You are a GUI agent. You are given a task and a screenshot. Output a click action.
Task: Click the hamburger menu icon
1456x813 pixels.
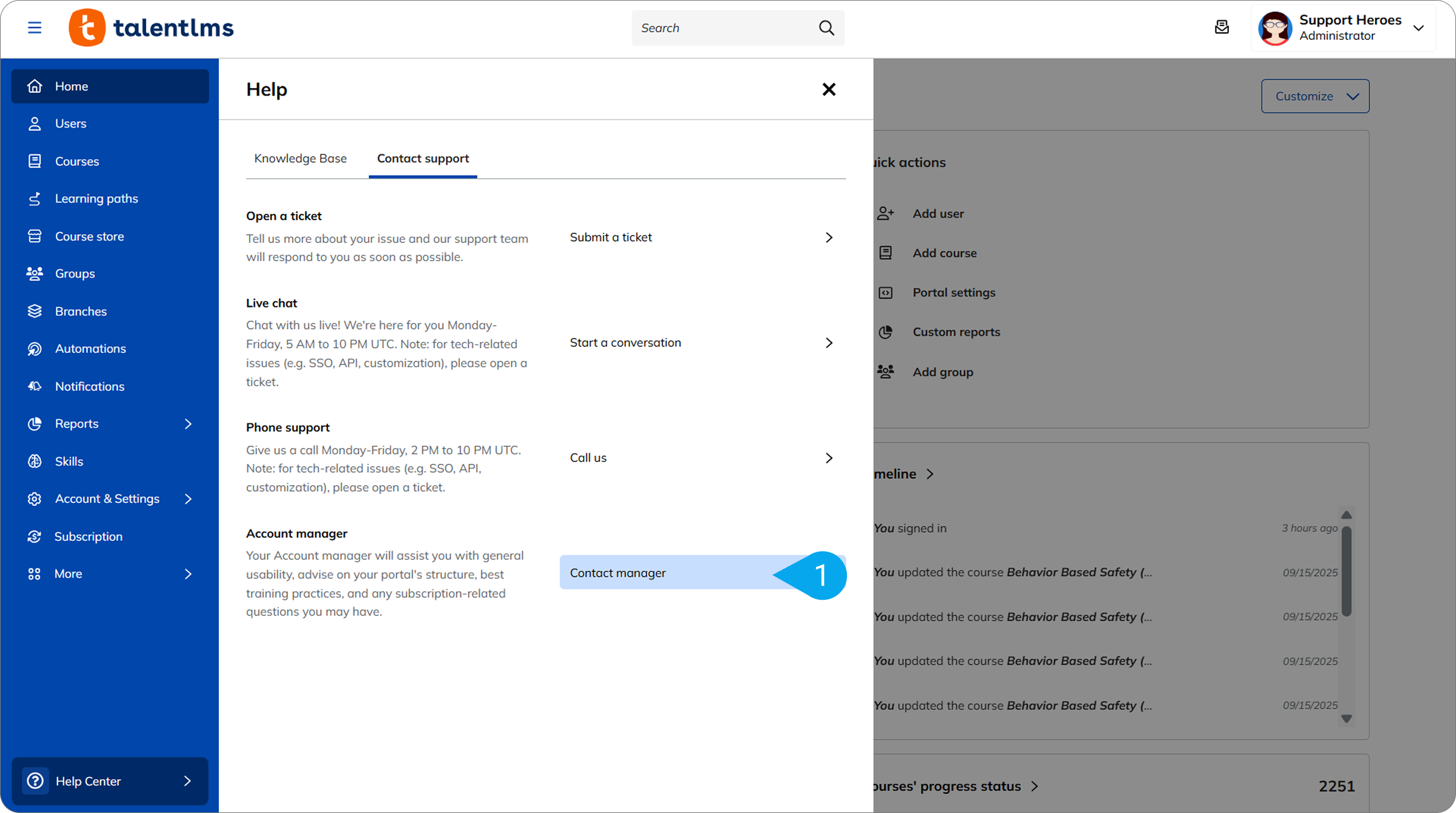[x=35, y=28]
